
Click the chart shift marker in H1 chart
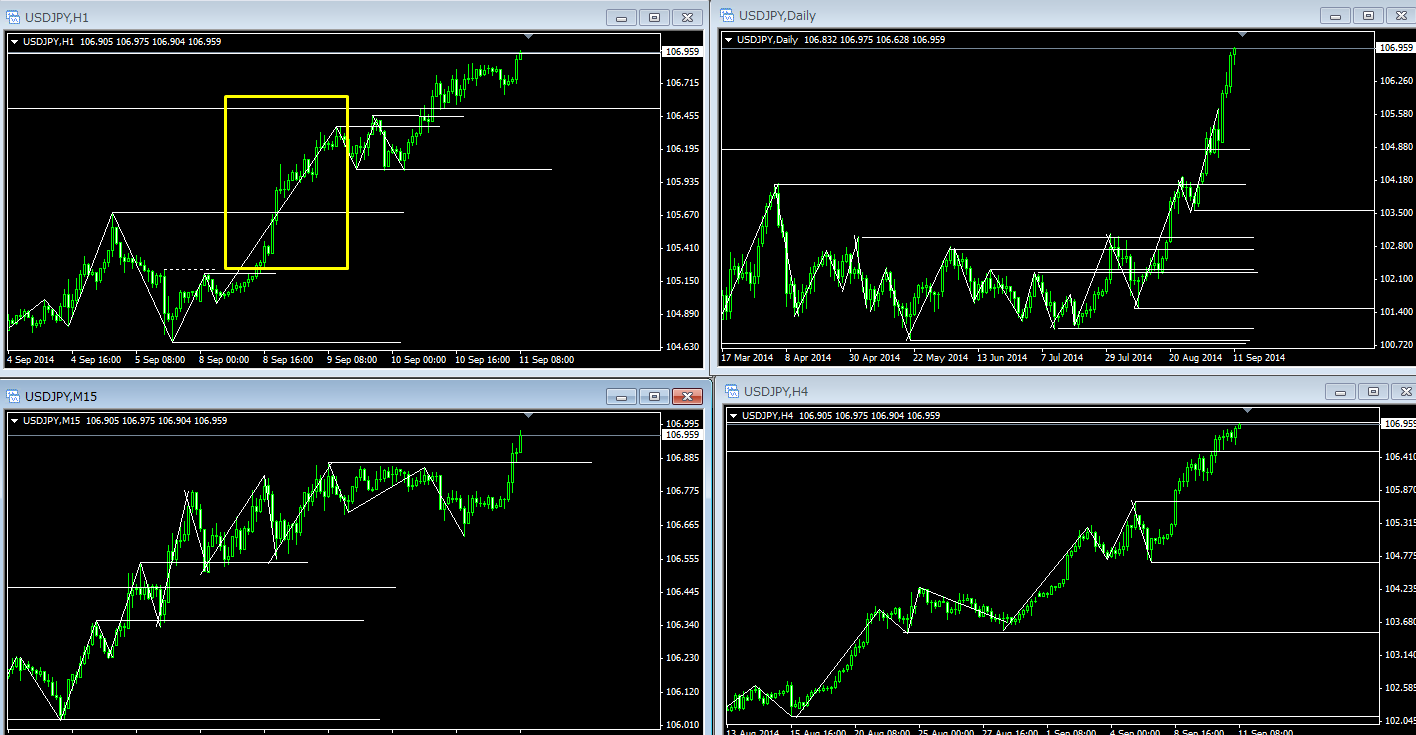529,37
